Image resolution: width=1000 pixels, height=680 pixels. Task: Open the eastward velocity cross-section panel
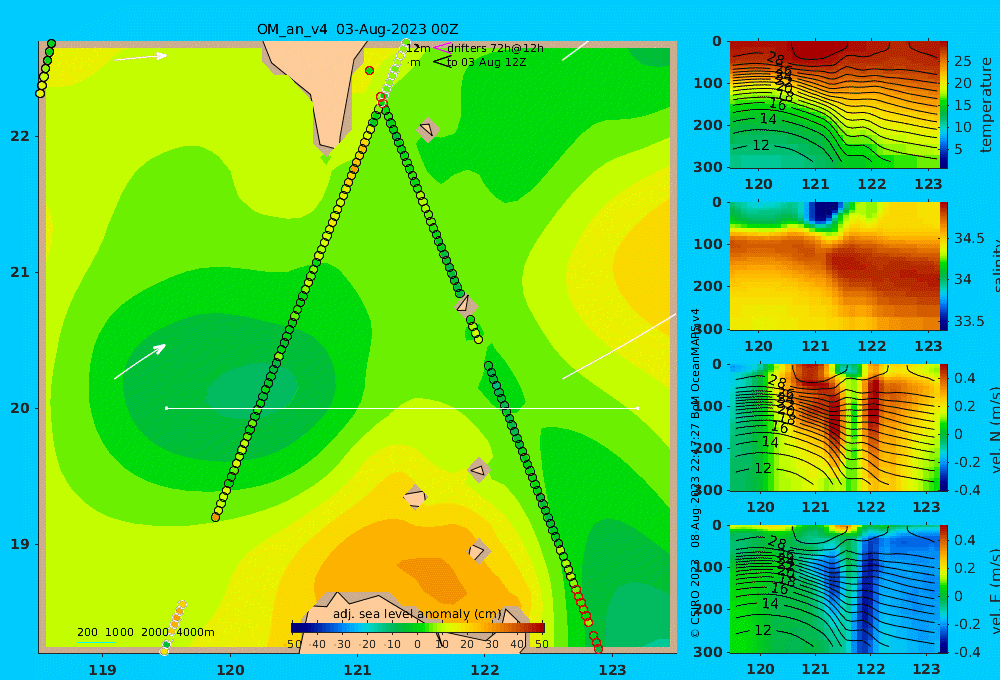point(834,589)
